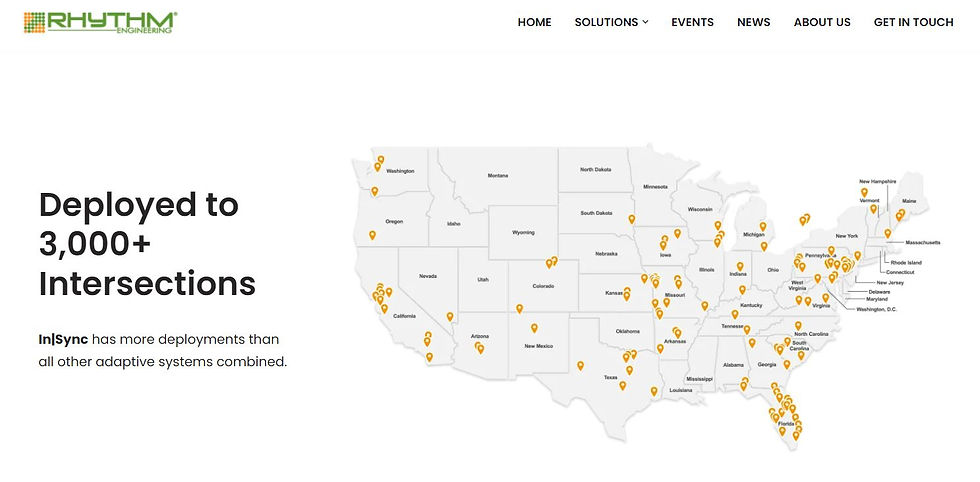Image resolution: width=980 pixels, height=482 pixels.
Task: Click the 'Deployed to 3,000+ Intersections' headline
Action: click(x=148, y=244)
